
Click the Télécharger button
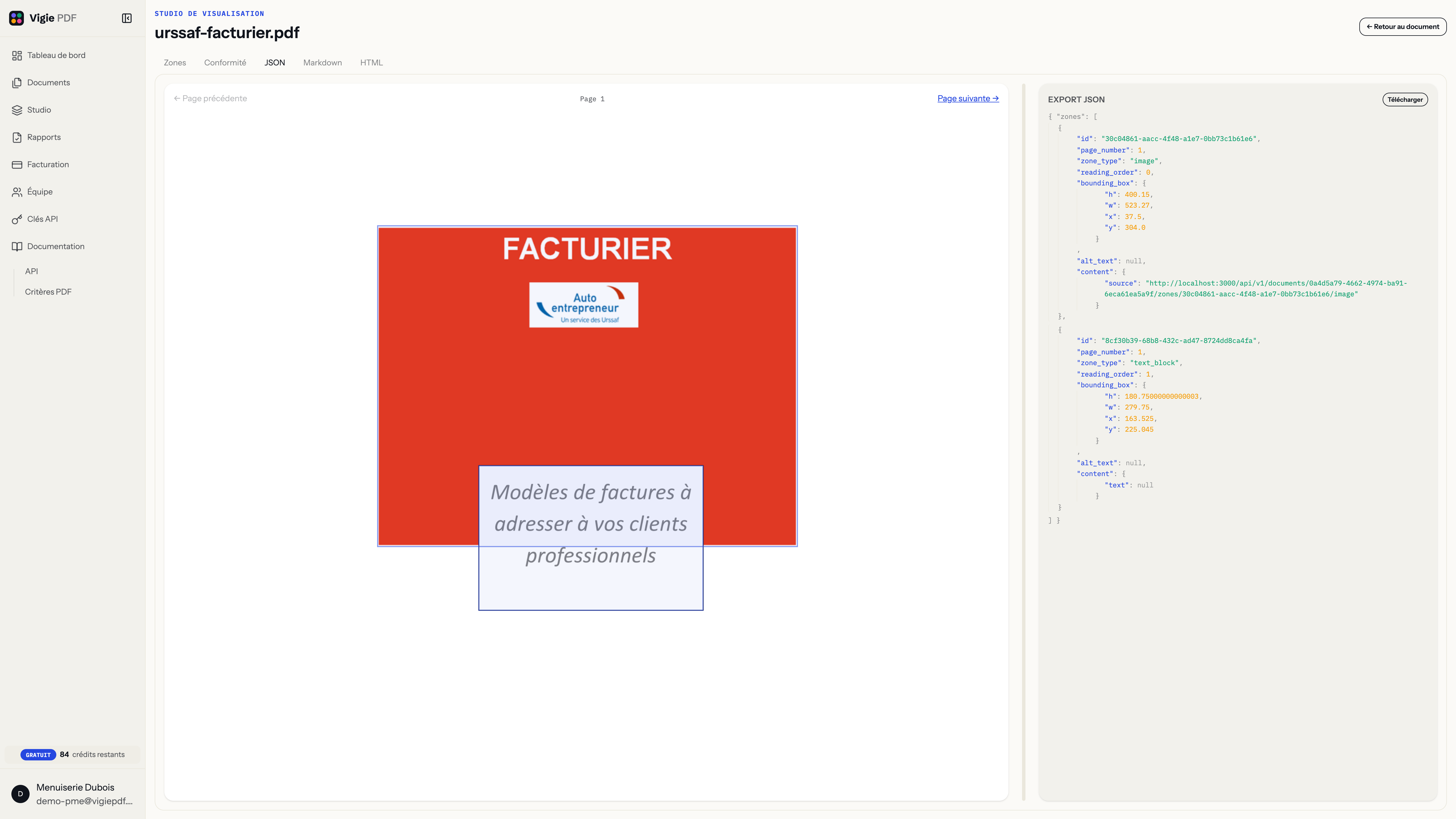click(x=1405, y=100)
